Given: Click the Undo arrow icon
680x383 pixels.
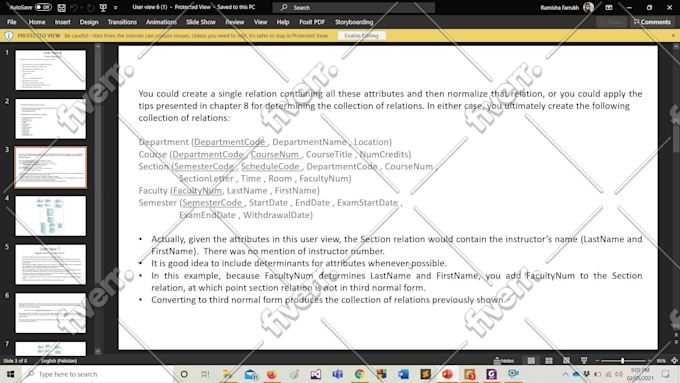Looking at the screenshot, I should tap(74, 7).
